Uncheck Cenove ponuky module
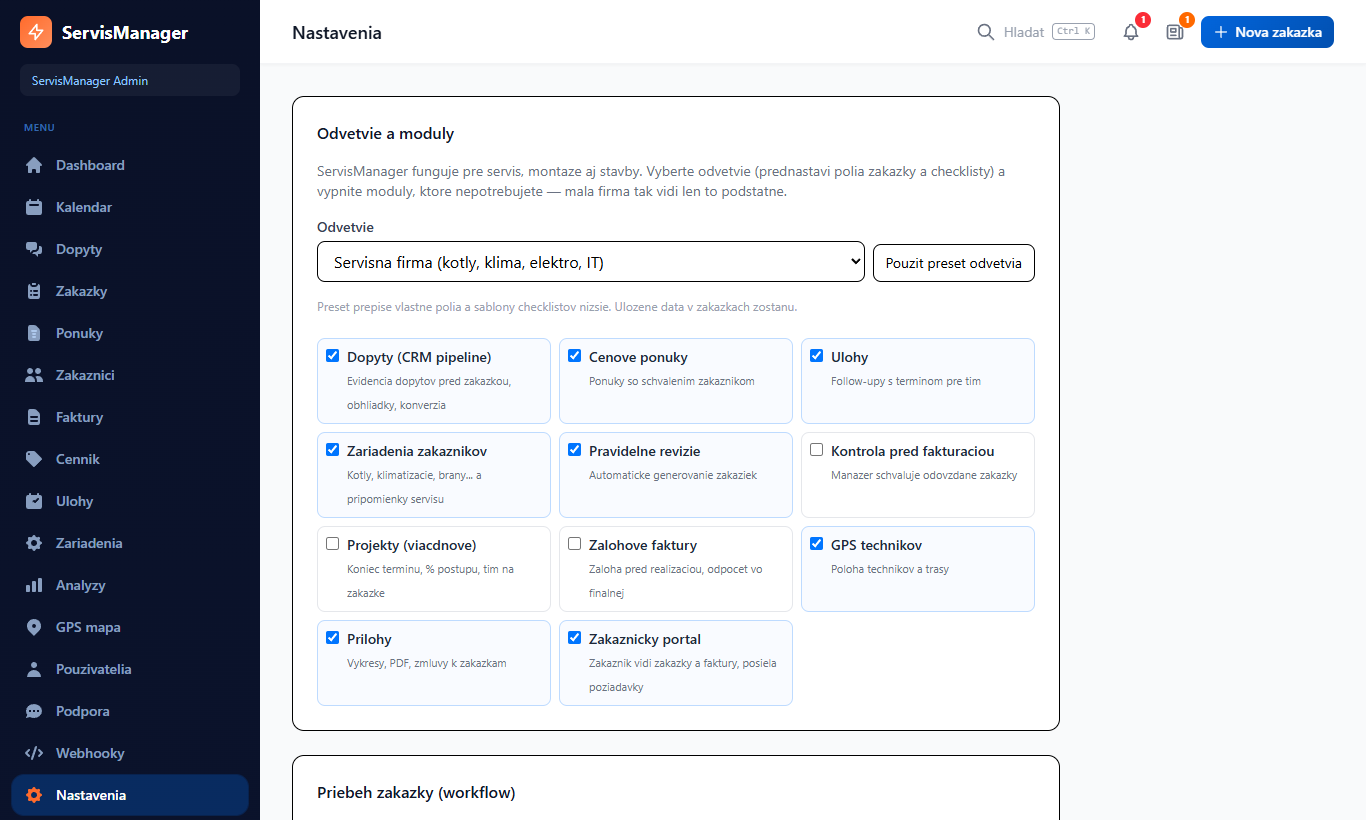The height and width of the screenshot is (820, 1366). click(575, 355)
